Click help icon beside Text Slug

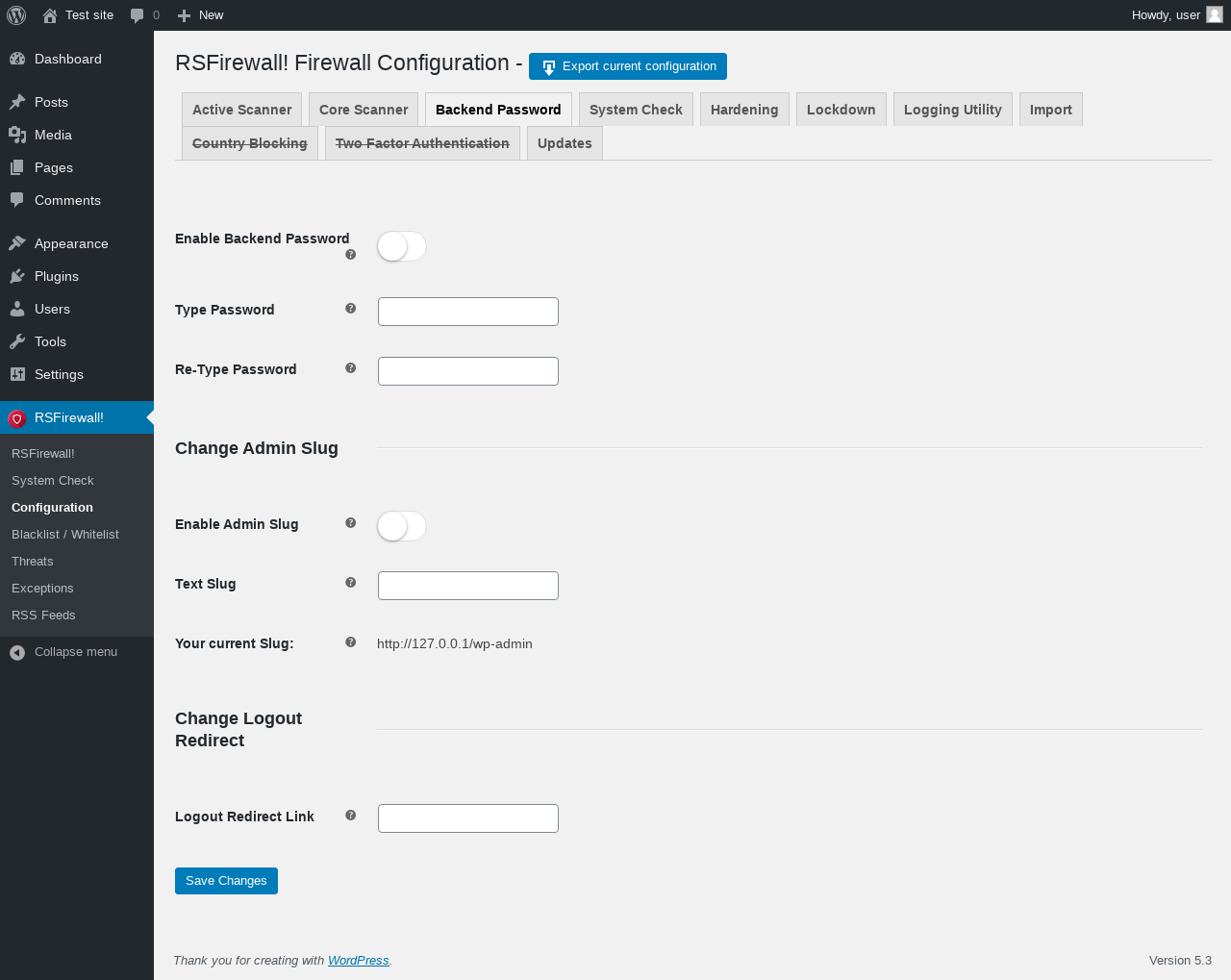[350, 582]
